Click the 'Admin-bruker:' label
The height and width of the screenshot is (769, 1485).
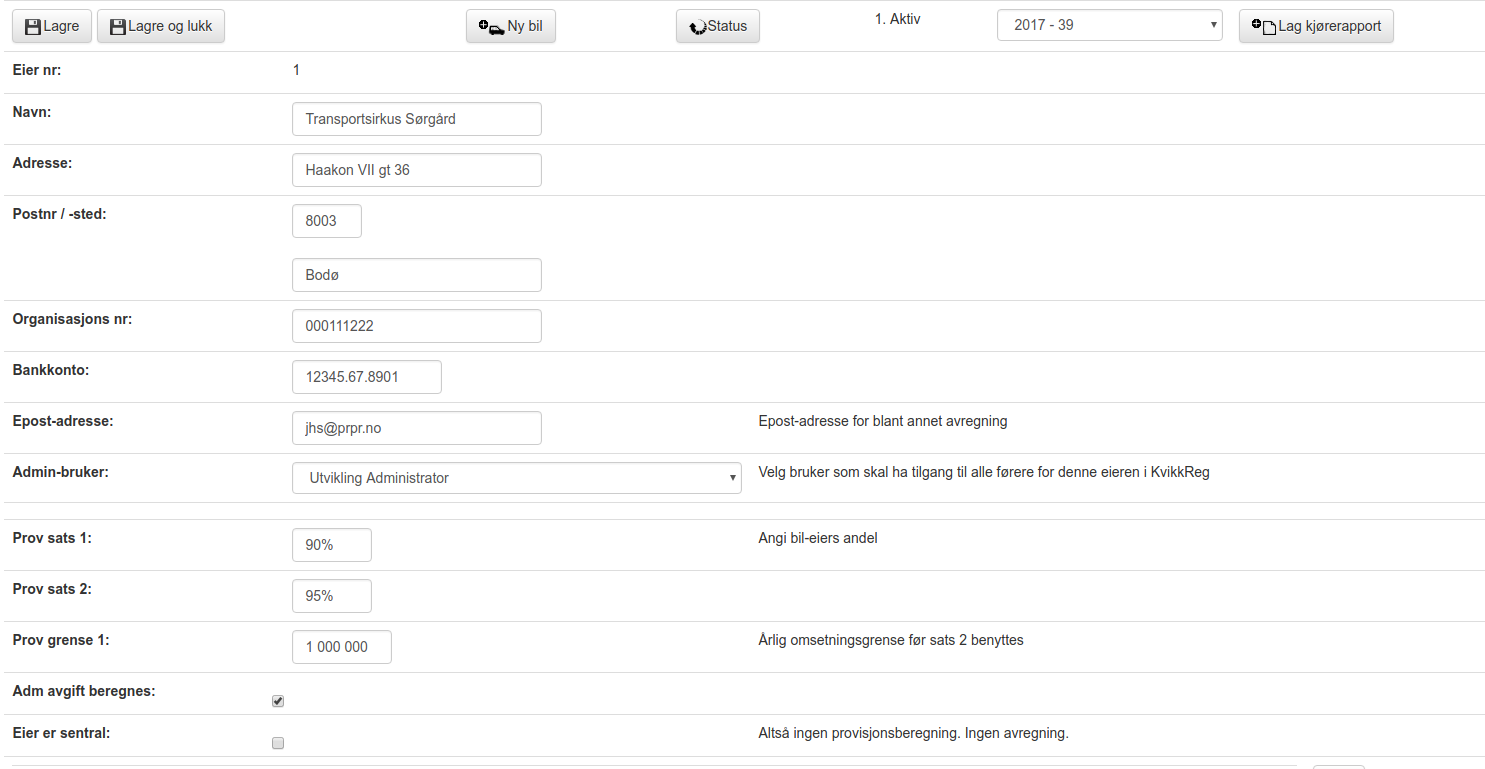(60, 472)
